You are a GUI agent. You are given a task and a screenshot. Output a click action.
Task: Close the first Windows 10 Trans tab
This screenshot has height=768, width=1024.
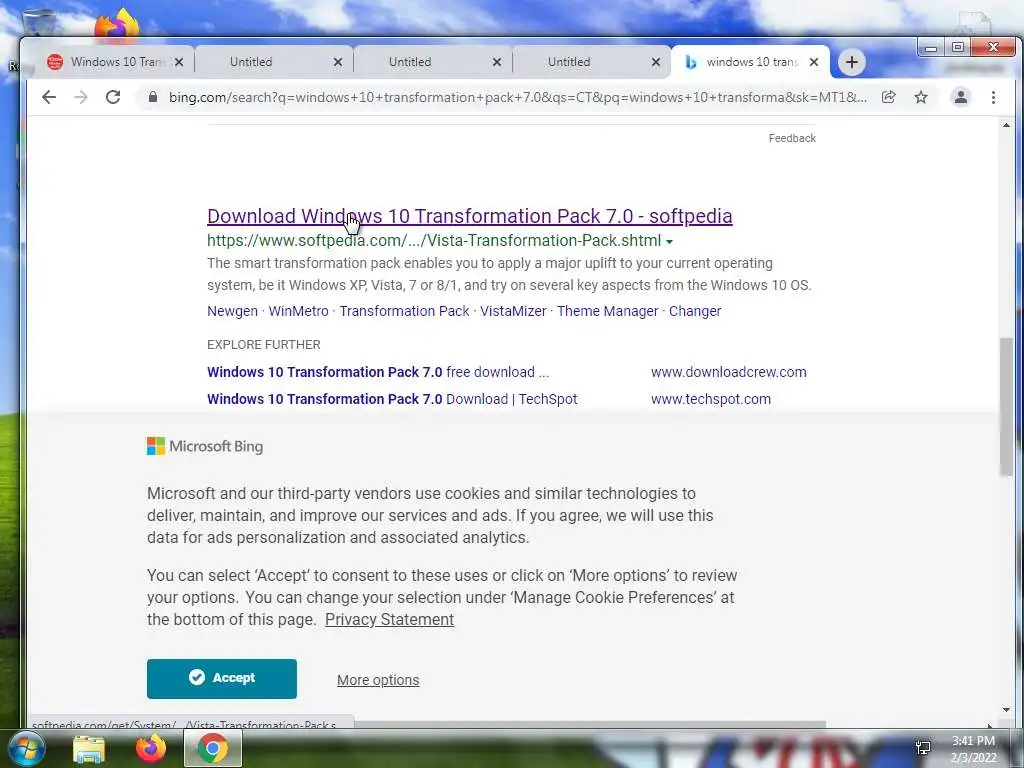pos(179,62)
